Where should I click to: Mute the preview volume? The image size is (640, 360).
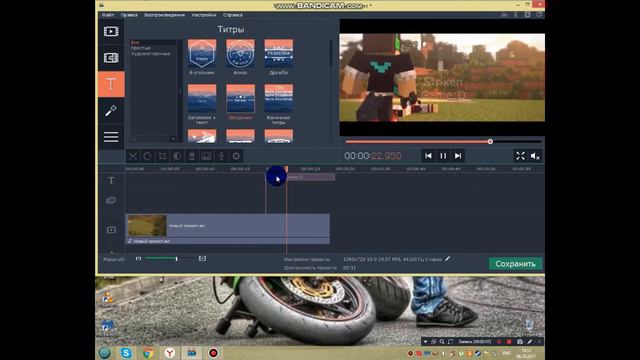[535, 156]
